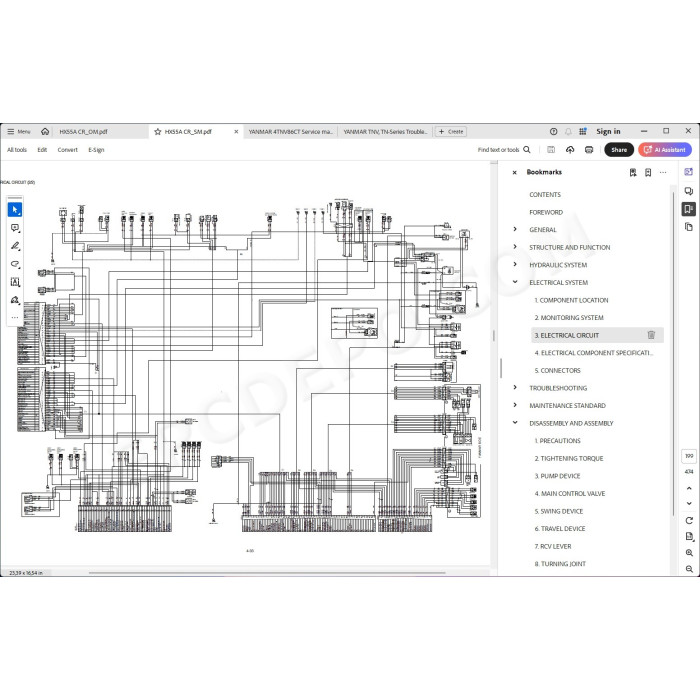Collapse DISASSEMBLY AND ASSEMBLY bookmark
700x700 pixels.
pos(515,423)
